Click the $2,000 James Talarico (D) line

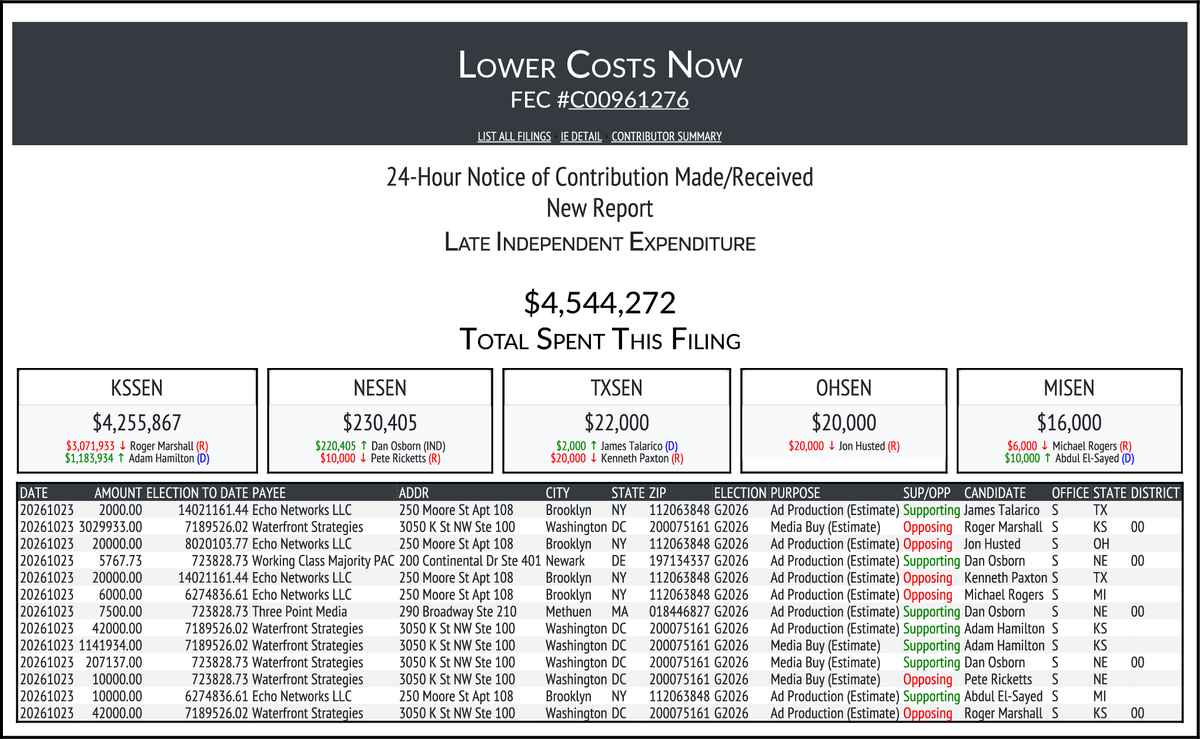click(616, 446)
